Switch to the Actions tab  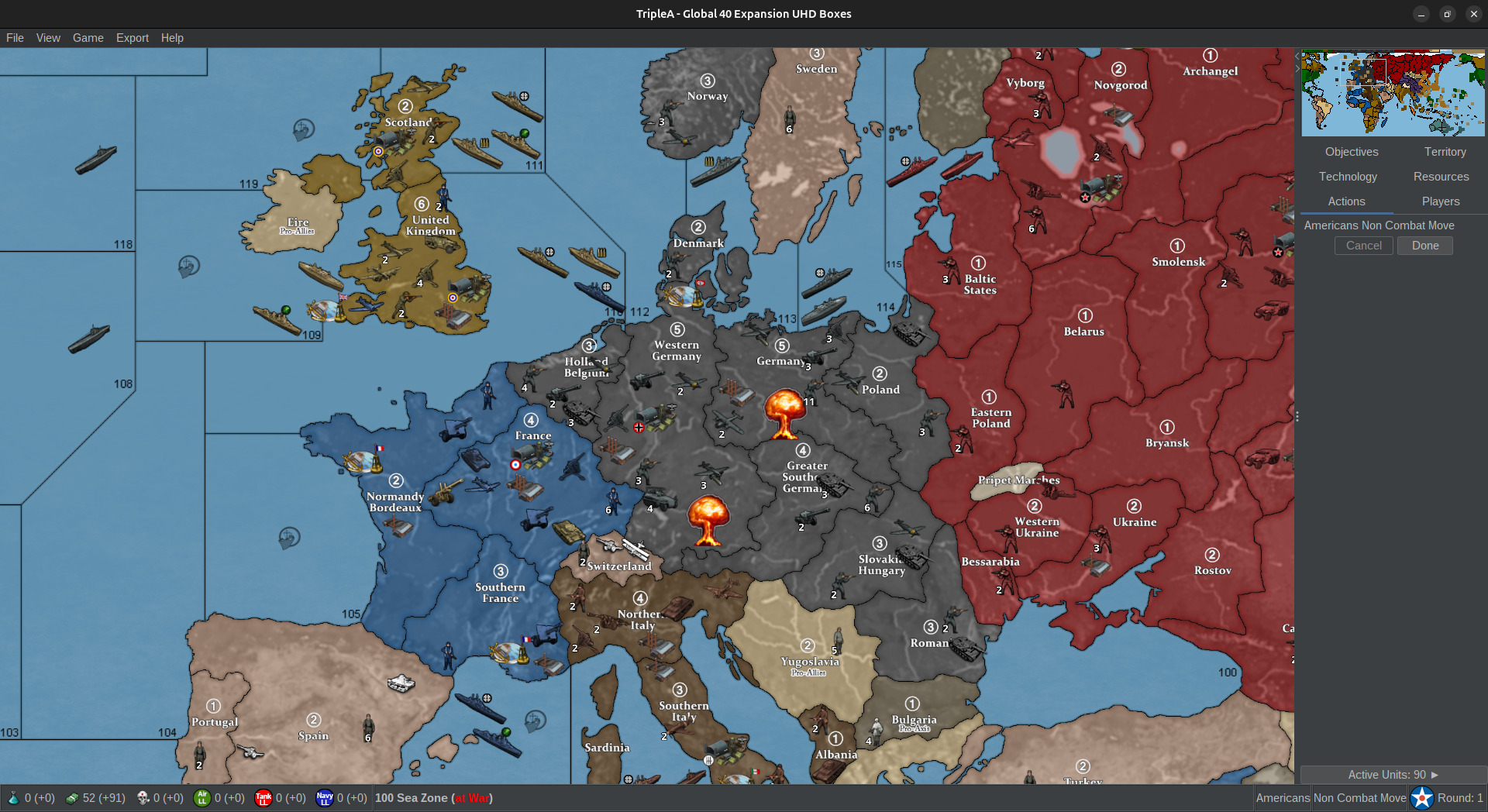click(1347, 201)
